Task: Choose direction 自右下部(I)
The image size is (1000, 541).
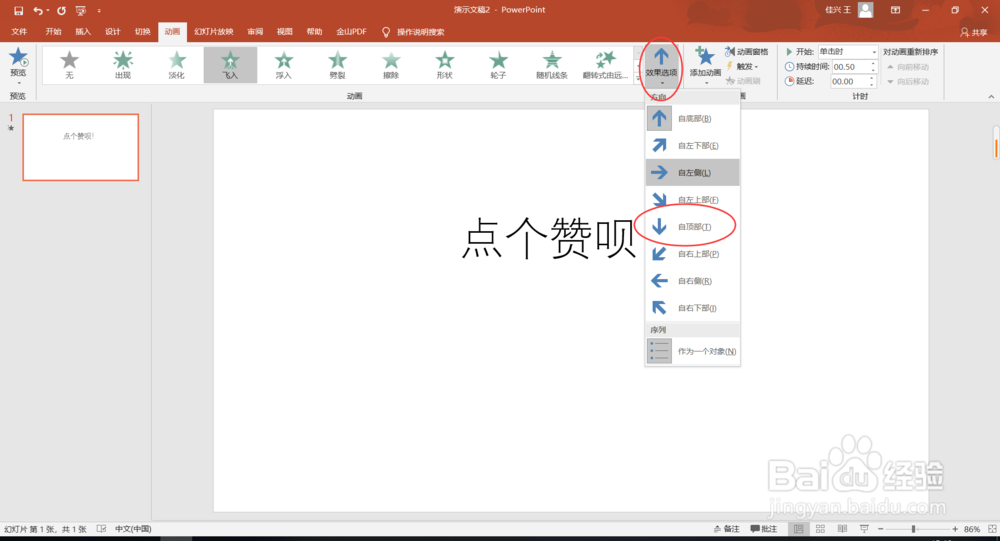Action: point(693,308)
